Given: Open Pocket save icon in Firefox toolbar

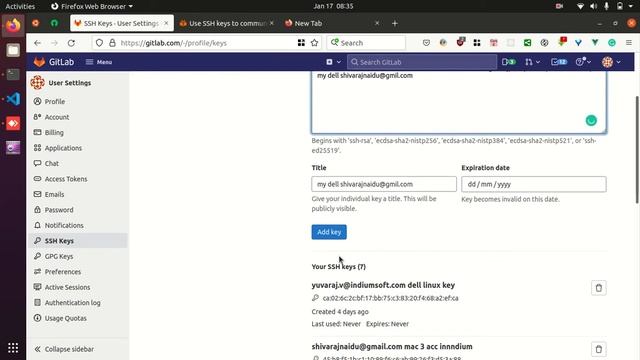Looking at the screenshot, I should pos(426,43).
